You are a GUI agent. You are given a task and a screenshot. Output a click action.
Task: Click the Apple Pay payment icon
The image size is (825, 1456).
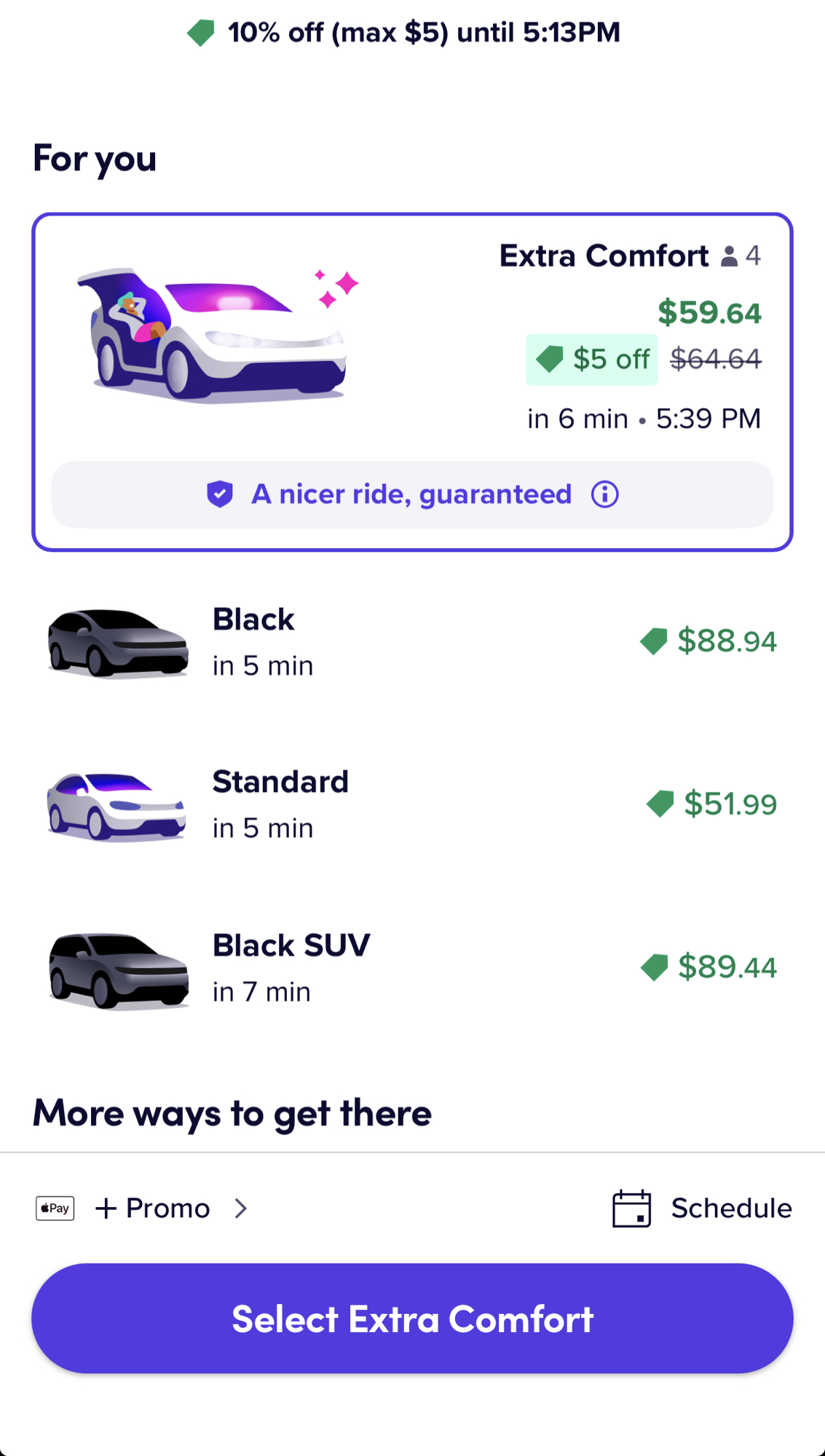pyautogui.click(x=55, y=1208)
